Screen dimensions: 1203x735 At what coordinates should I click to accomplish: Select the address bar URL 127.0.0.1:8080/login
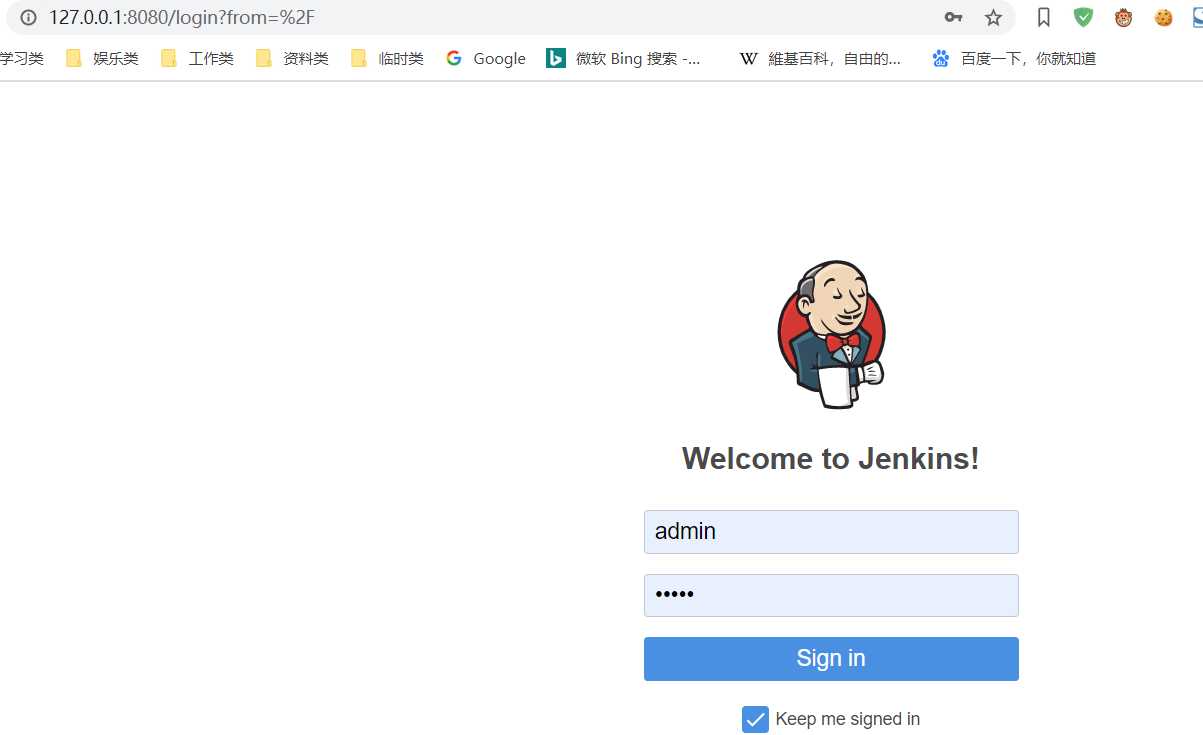coord(181,18)
